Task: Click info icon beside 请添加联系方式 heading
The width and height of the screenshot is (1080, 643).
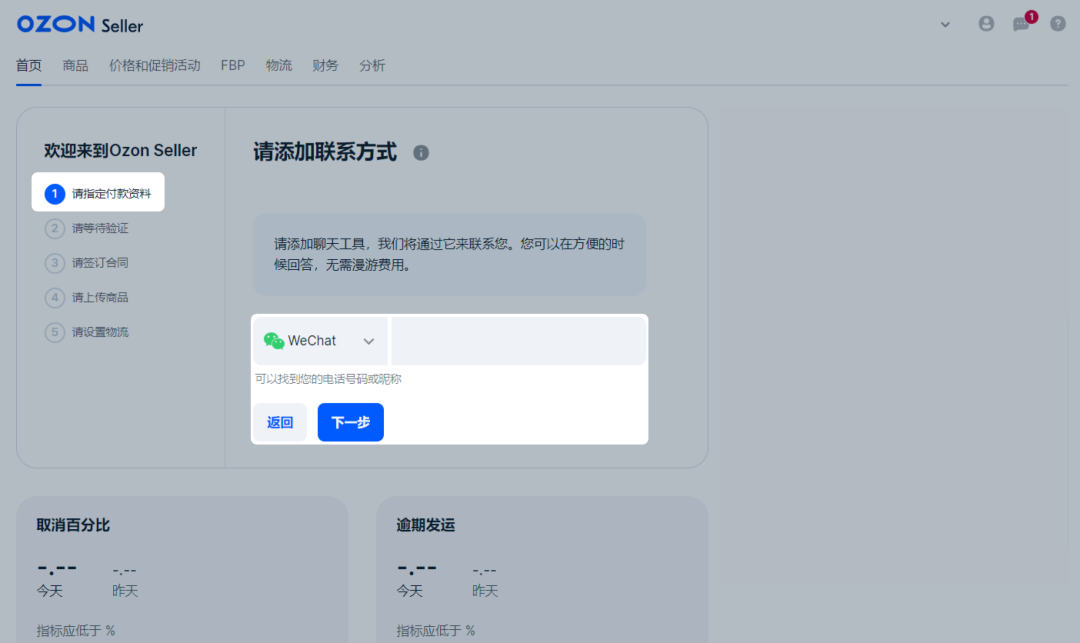Action: click(421, 153)
